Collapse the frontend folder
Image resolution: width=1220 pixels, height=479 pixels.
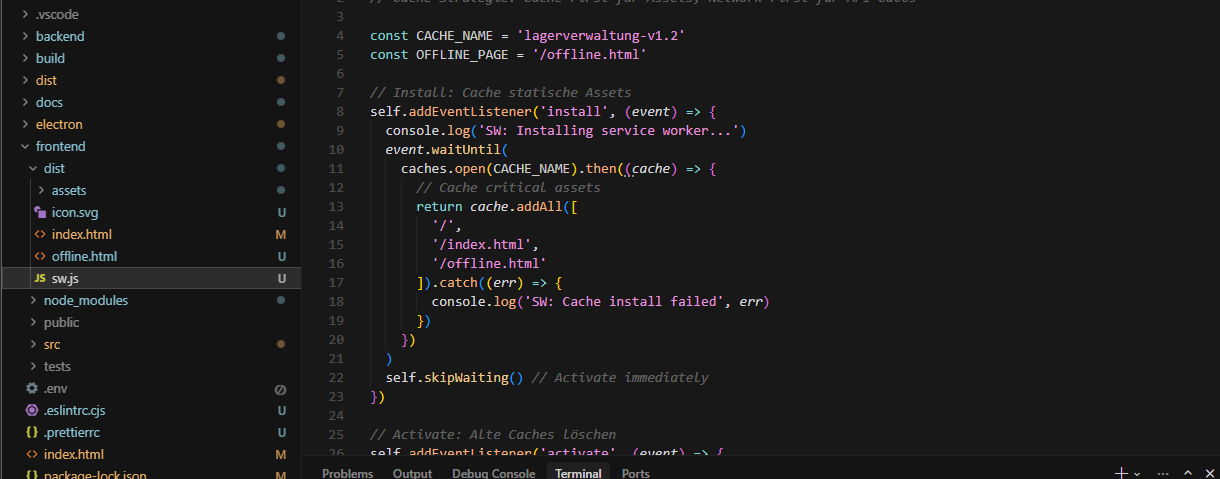click(x=25, y=146)
